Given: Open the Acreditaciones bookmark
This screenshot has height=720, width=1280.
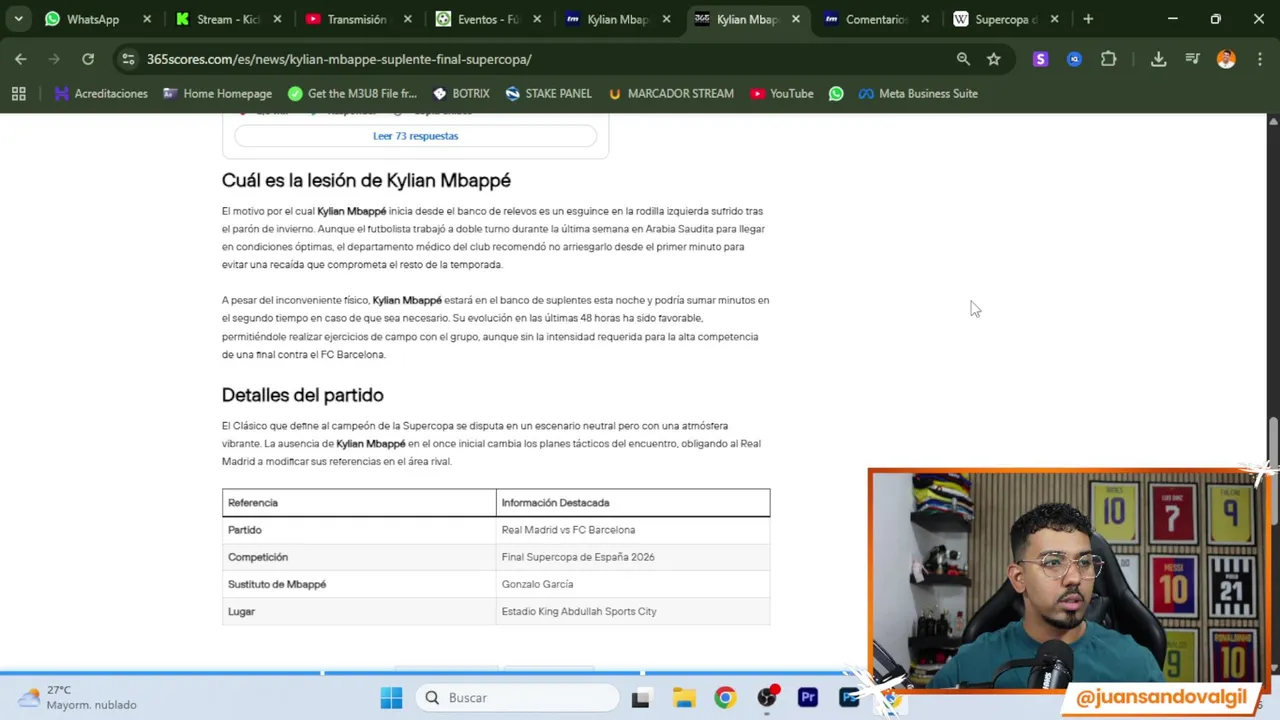Looking at the screenshot, I should (x=101, y=93).
